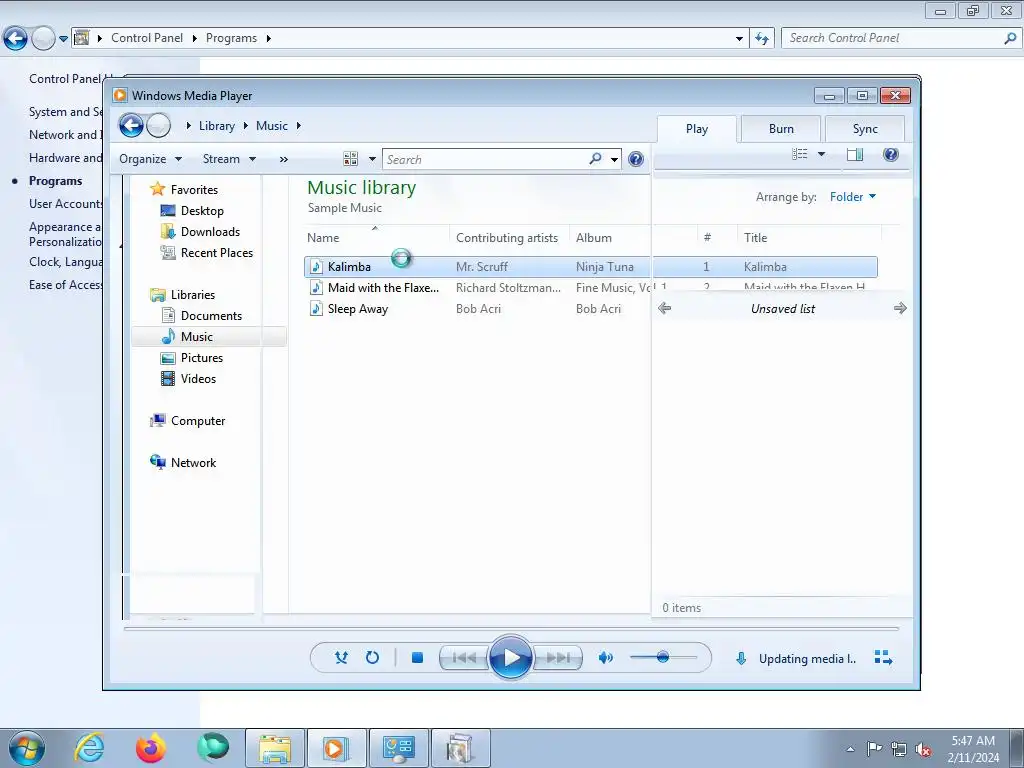Click the Unsaved list title
Screen dimensions: 1024x768
(782, 309)
